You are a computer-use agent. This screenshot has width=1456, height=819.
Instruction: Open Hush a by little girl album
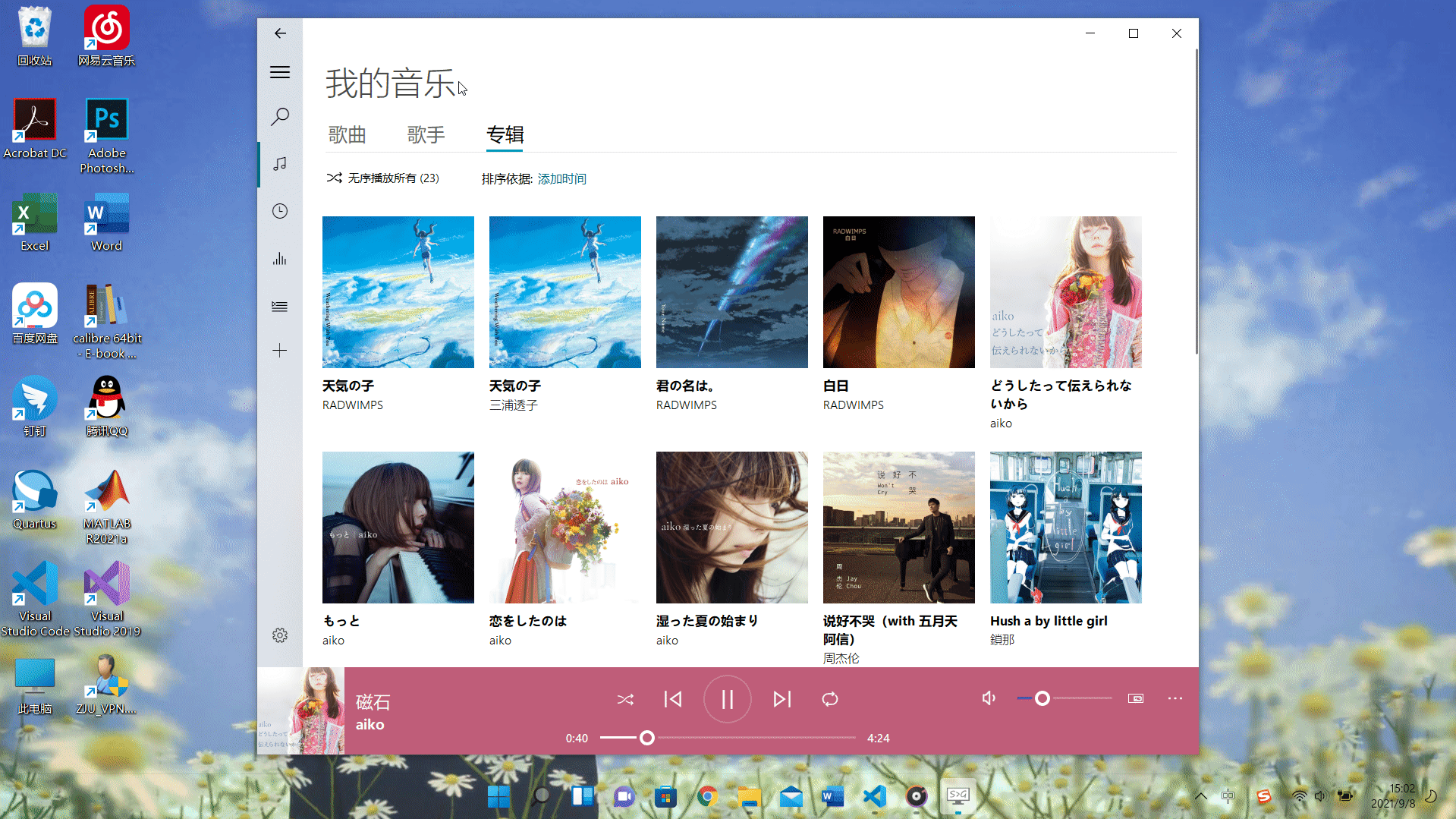point(1066,528)
